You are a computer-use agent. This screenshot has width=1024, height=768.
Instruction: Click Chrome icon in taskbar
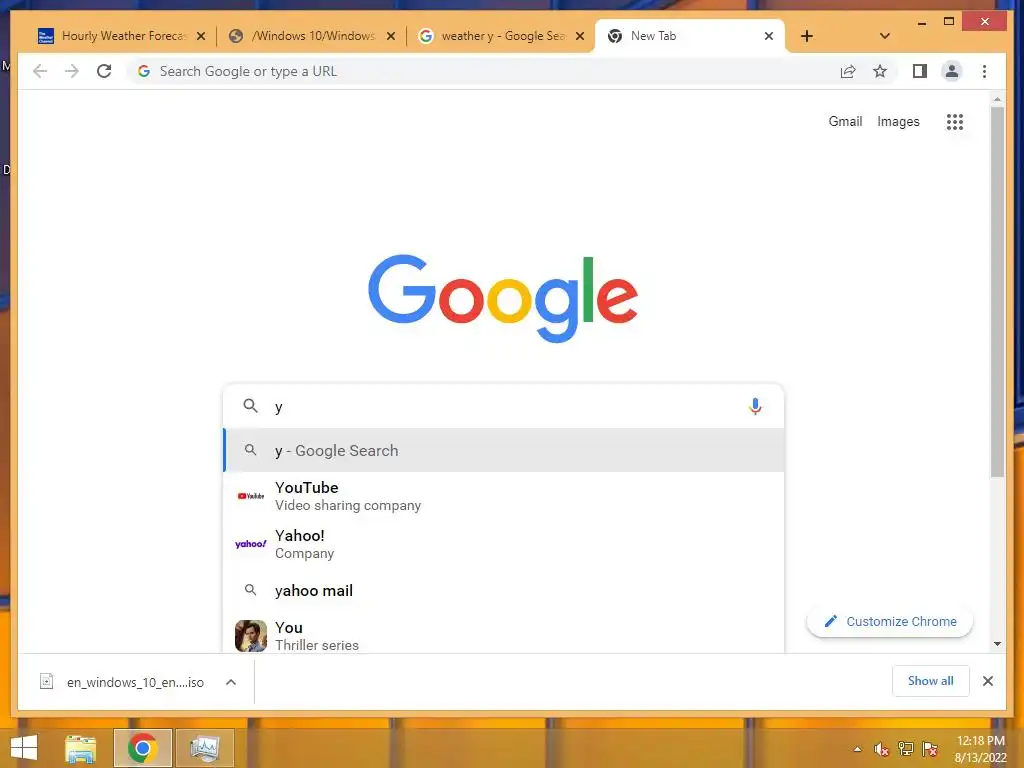(x=142, y=748)
